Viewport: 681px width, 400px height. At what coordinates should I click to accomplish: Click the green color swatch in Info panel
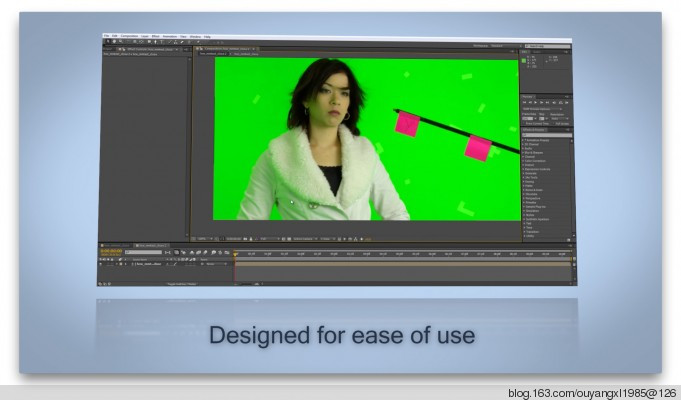(x=523, y=60)
